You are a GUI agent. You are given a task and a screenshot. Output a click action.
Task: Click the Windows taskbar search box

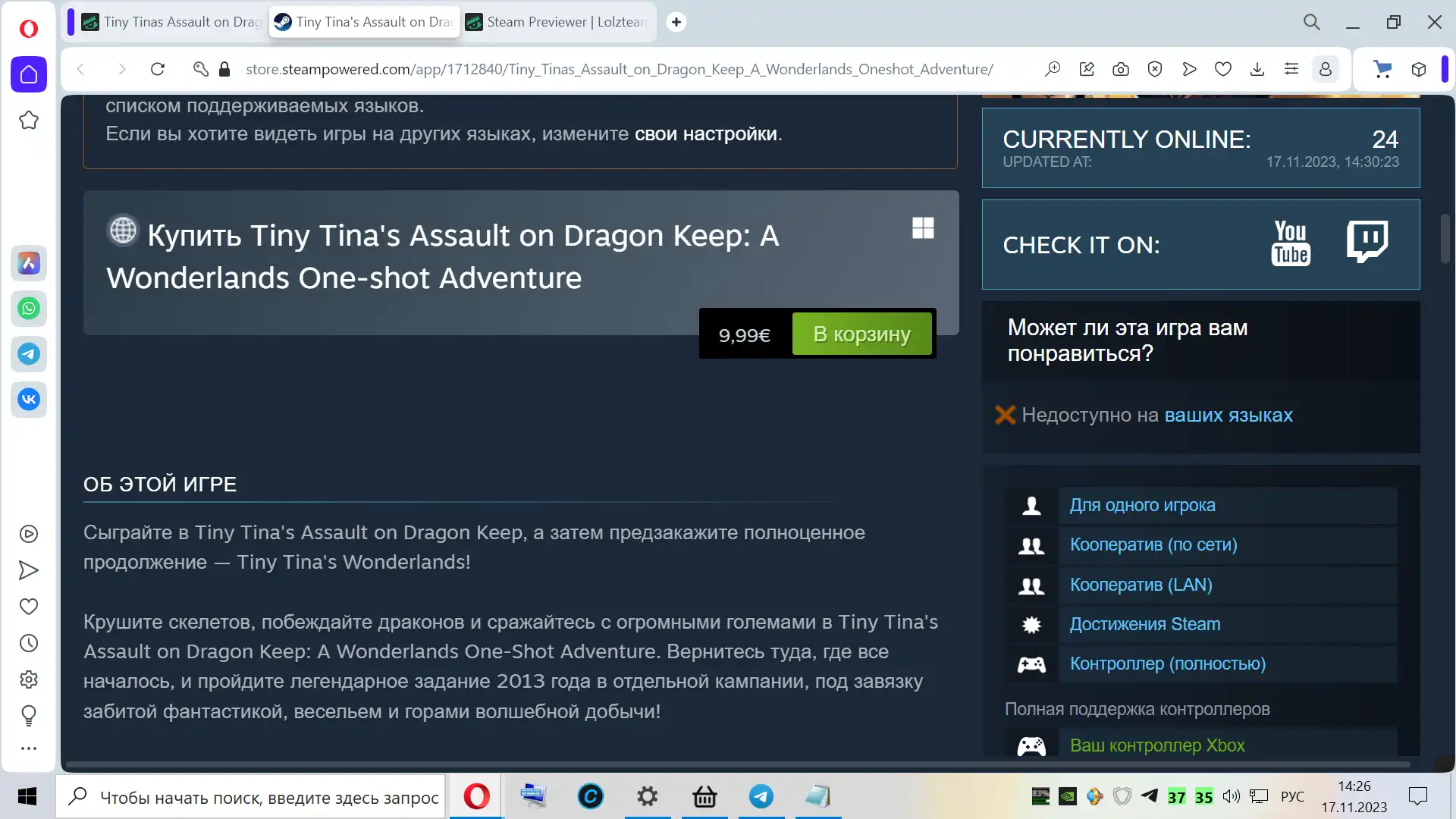(x=250, y=797)
